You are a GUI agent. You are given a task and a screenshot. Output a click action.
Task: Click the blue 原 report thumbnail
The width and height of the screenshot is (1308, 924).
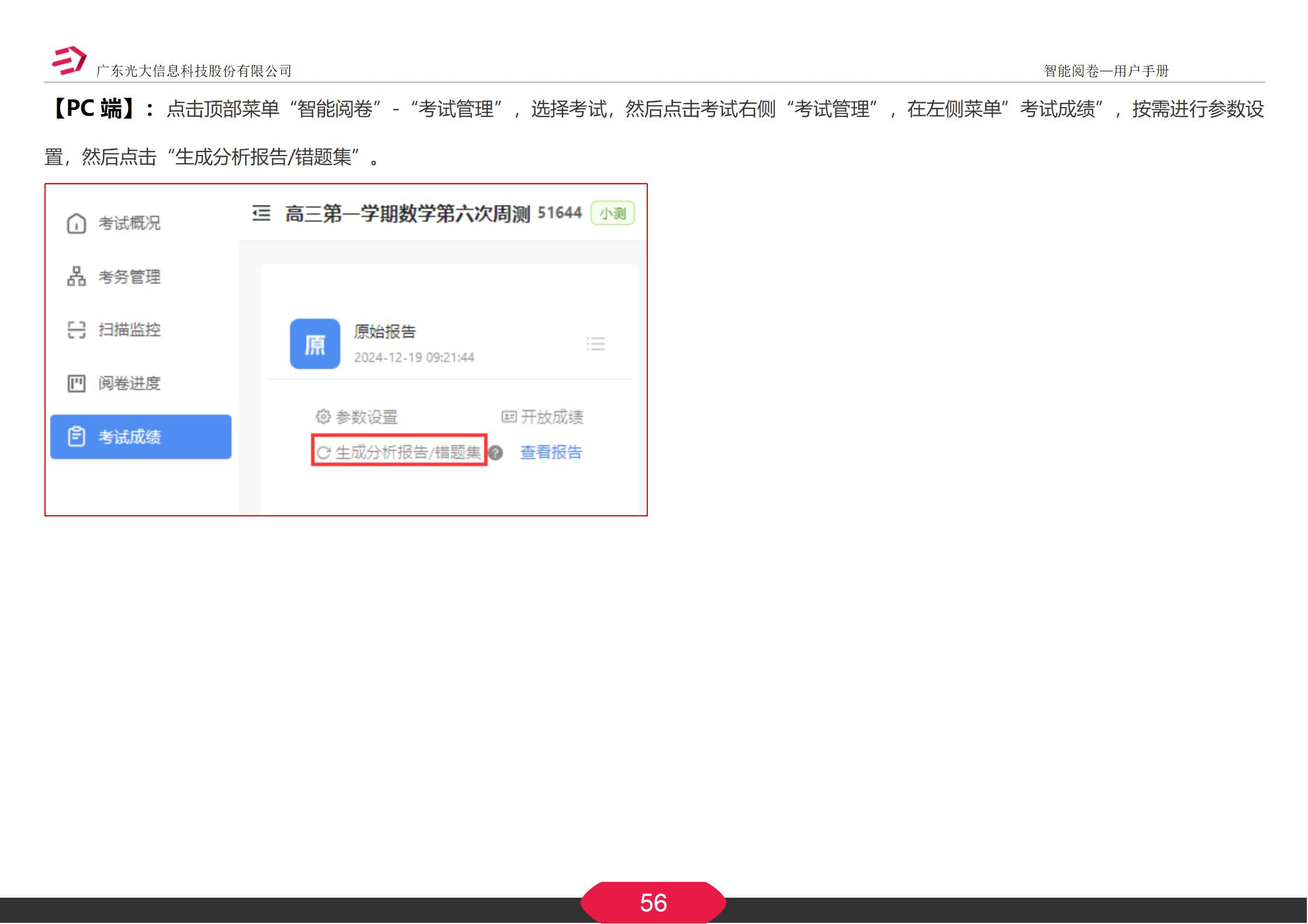pos(314,344)
